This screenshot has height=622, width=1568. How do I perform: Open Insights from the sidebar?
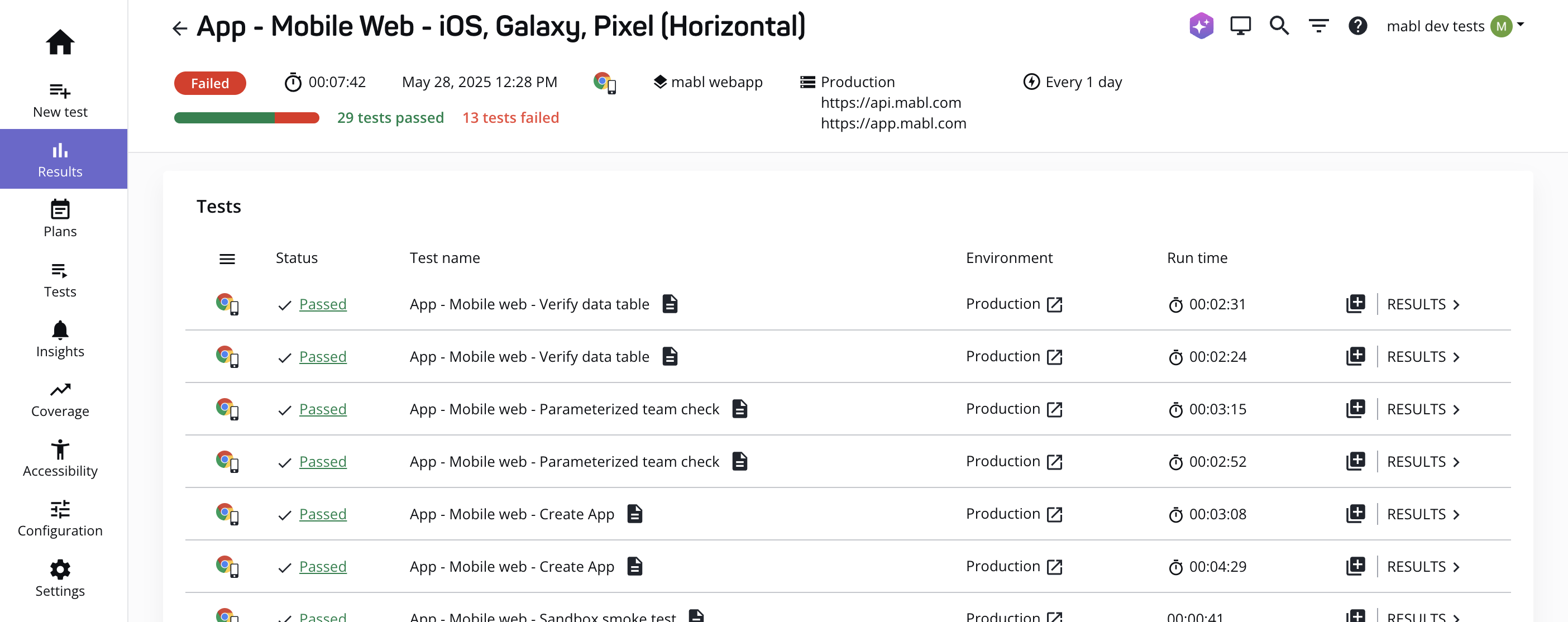[x=60, y=338]
